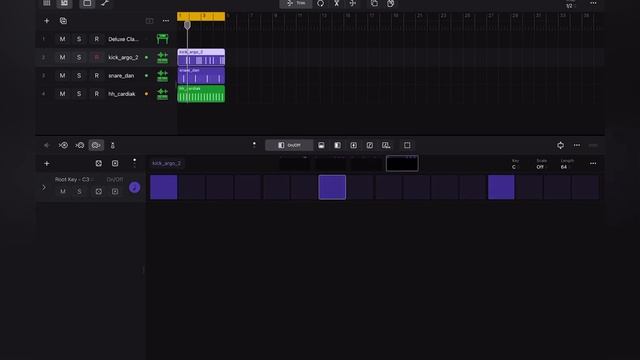Viewport: 640px width, 360px height.
Task: Duplicate track using the icon beside plus
Action: pyautogui.click(x=63, y=21)
